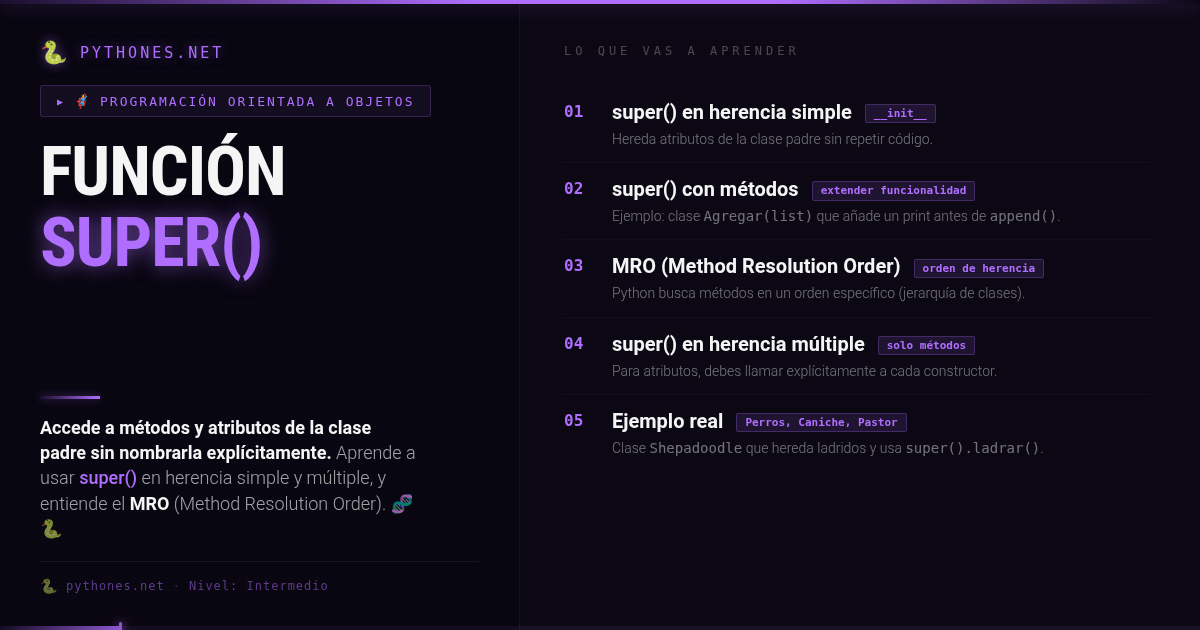Select the 01 number marker

click(x=573, y=112)
